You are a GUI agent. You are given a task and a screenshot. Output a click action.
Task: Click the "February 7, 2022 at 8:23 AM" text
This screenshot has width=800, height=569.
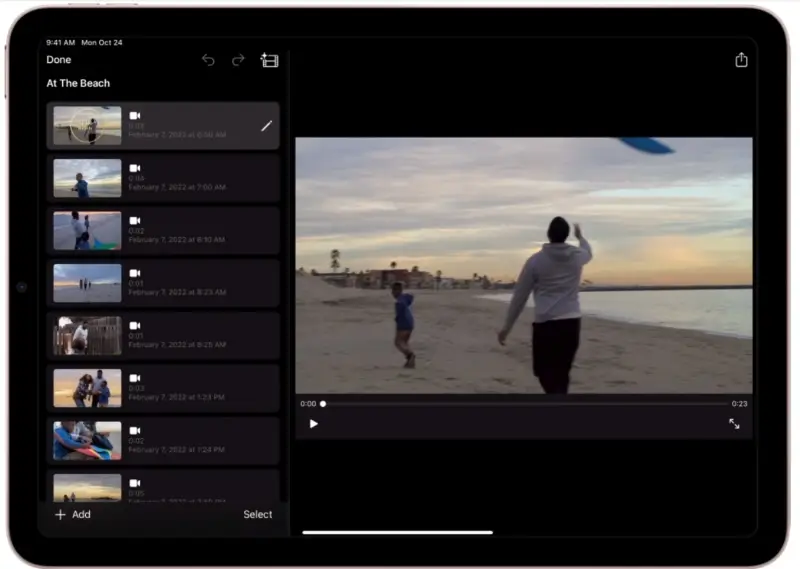177,292
